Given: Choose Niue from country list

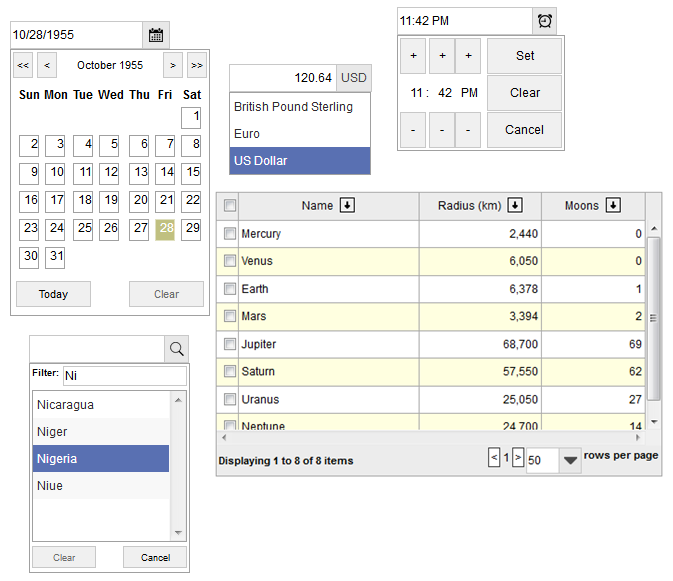Looking at the screenshot, I should coord(101,486).
